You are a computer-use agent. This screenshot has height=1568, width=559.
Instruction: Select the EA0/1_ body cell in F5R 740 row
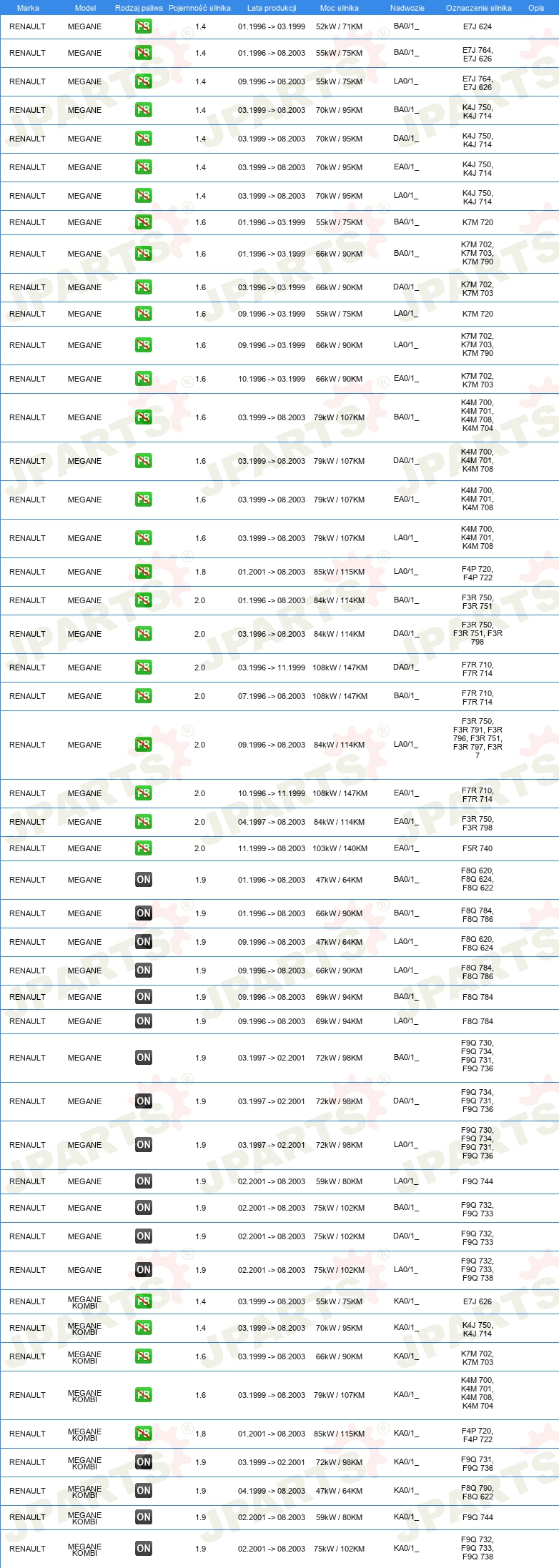(406, 848)
